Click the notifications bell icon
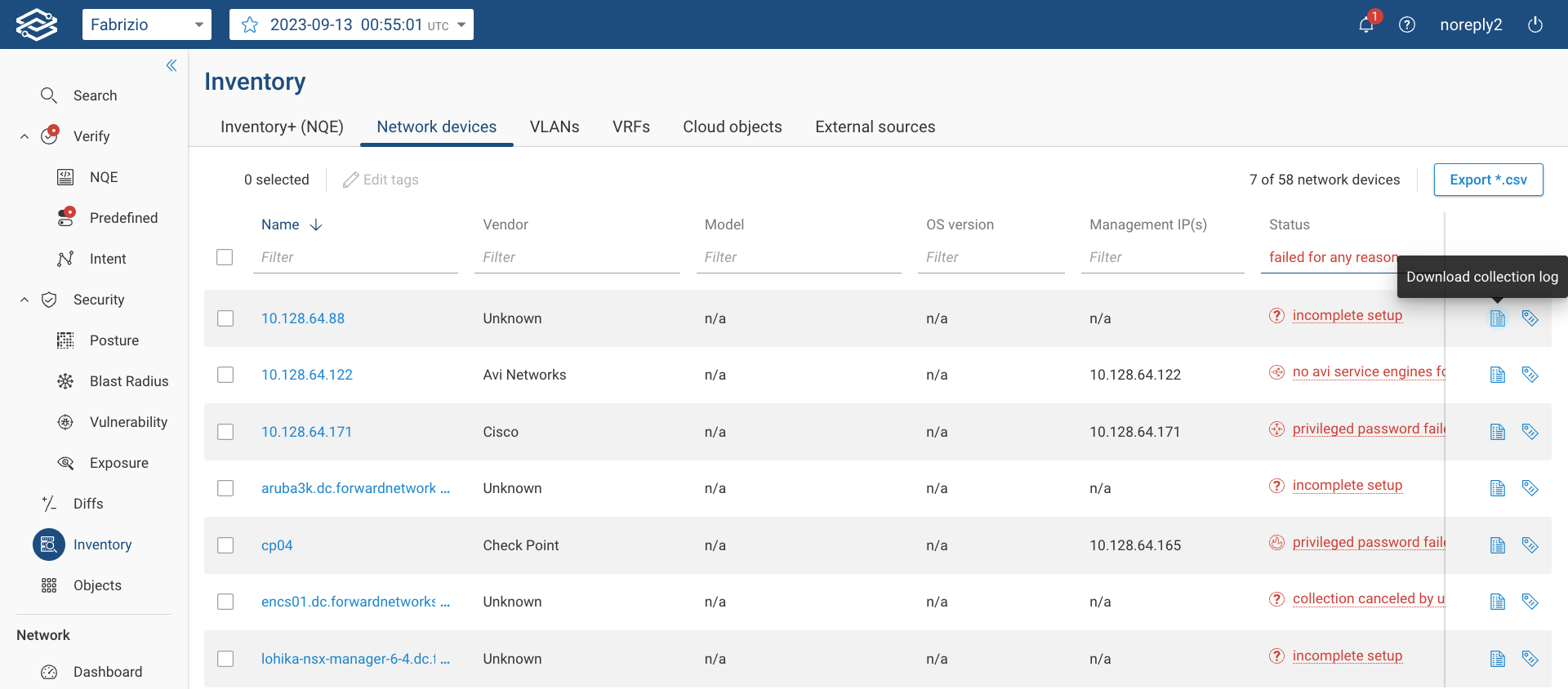 pos(1365,25)
